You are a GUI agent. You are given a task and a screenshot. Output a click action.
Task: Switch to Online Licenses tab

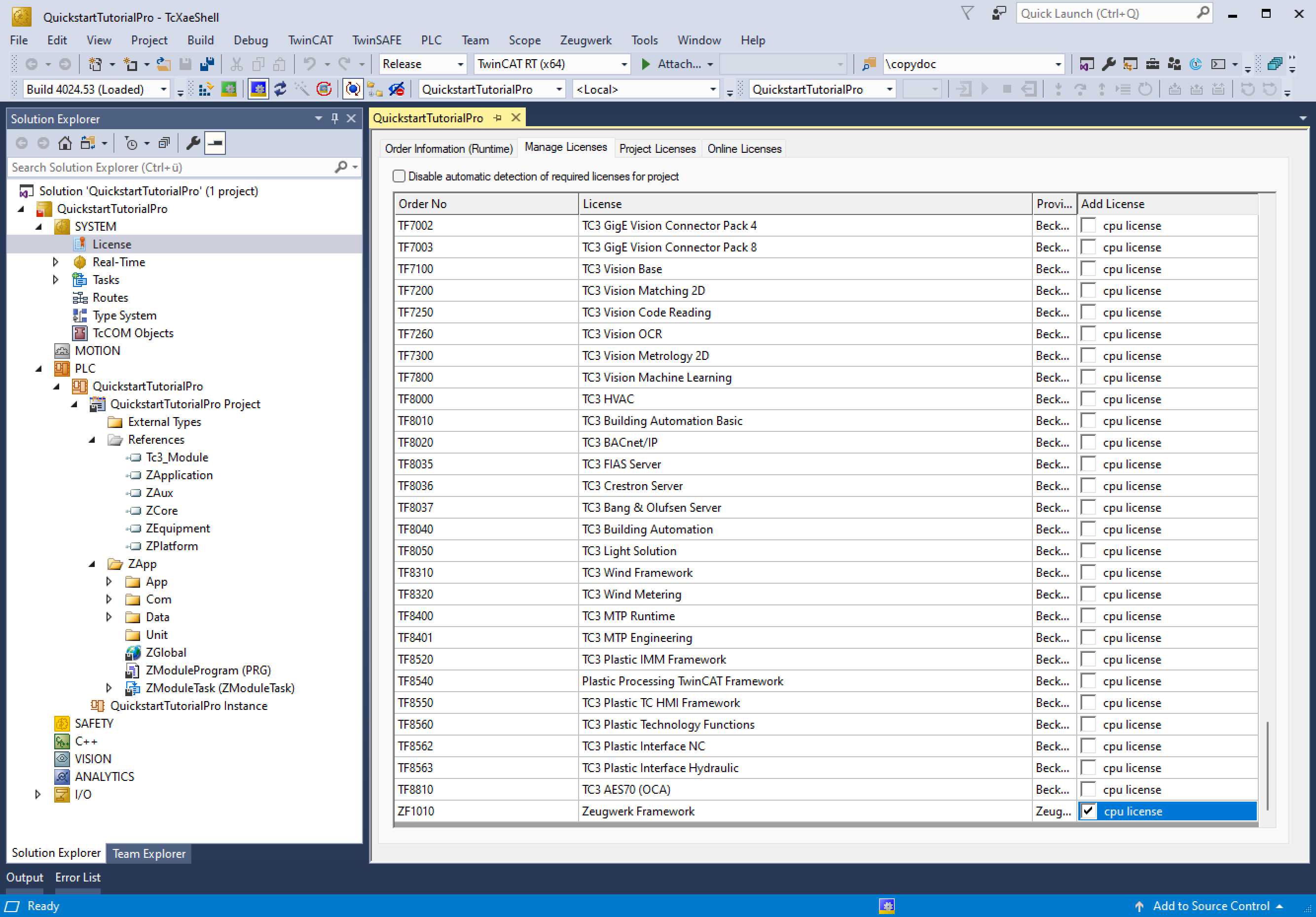coord(744,148)
